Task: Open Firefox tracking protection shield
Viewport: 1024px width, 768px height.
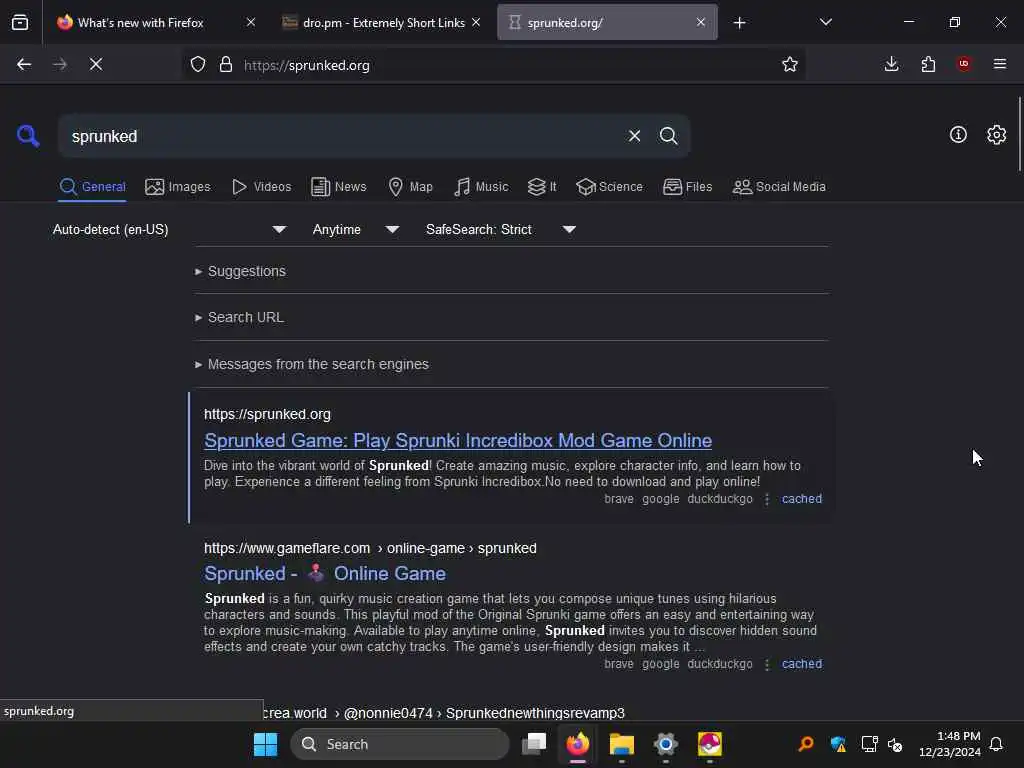Action: tap(198, 65)
